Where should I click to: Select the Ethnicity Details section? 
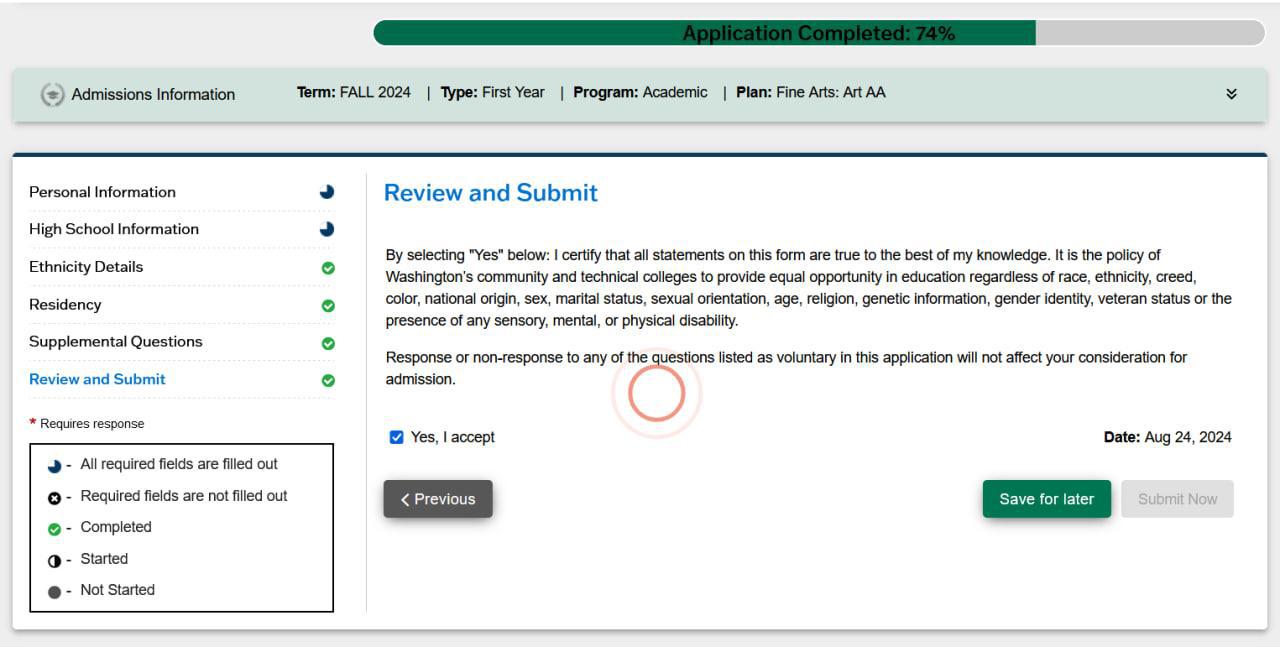(86, 267)
